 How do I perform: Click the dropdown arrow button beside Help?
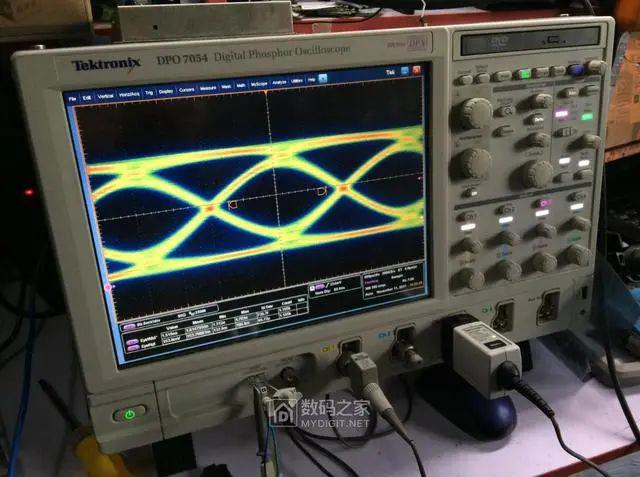323,78
